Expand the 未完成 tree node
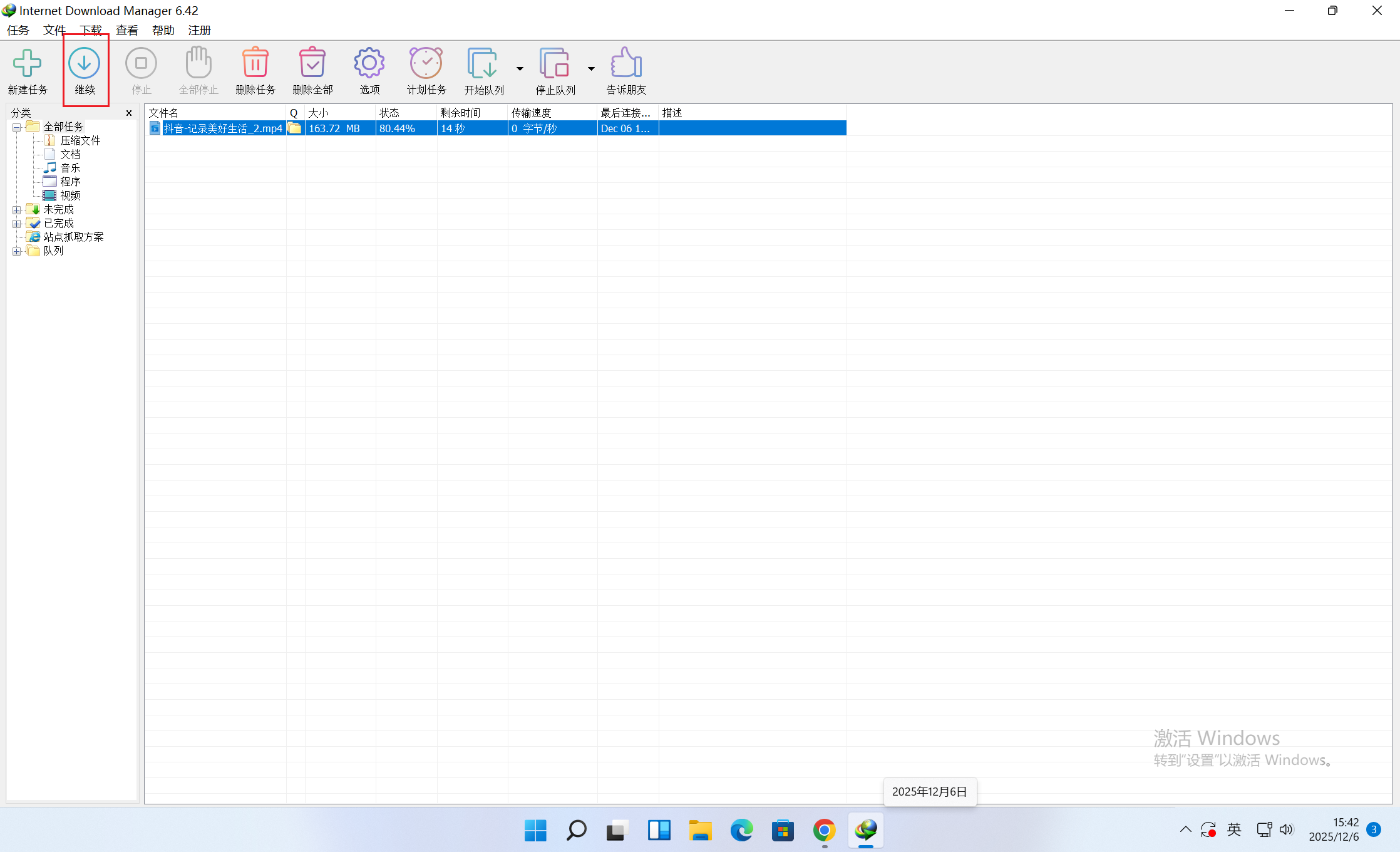 point(17,210)
